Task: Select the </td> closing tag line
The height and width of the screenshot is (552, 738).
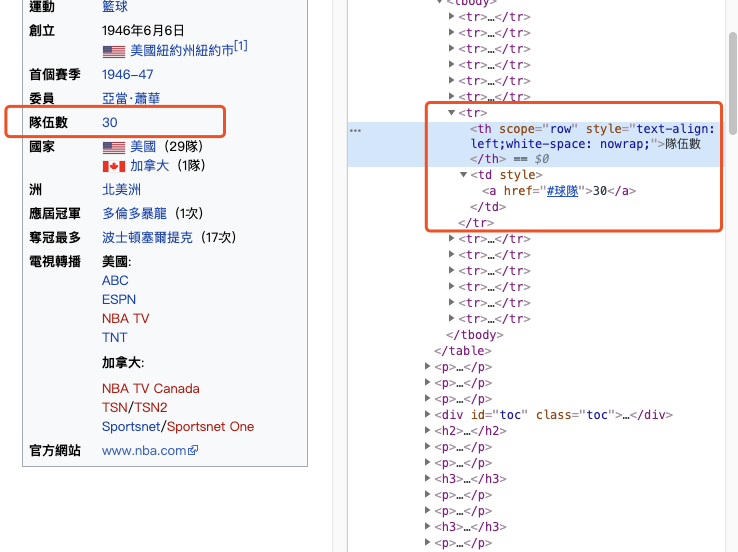Action: click(x=488, y=207)
